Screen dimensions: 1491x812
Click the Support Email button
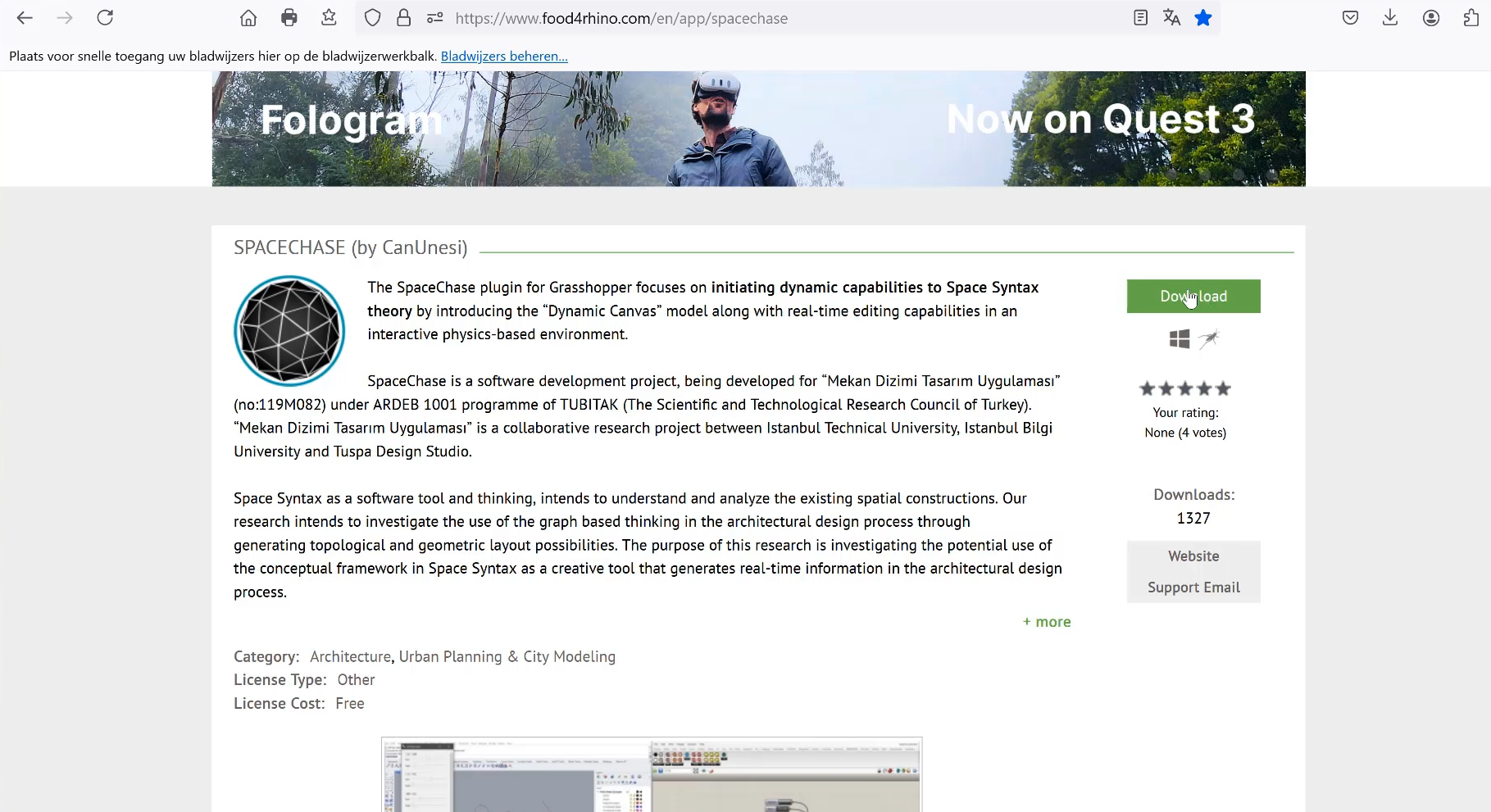point(1193,587)
